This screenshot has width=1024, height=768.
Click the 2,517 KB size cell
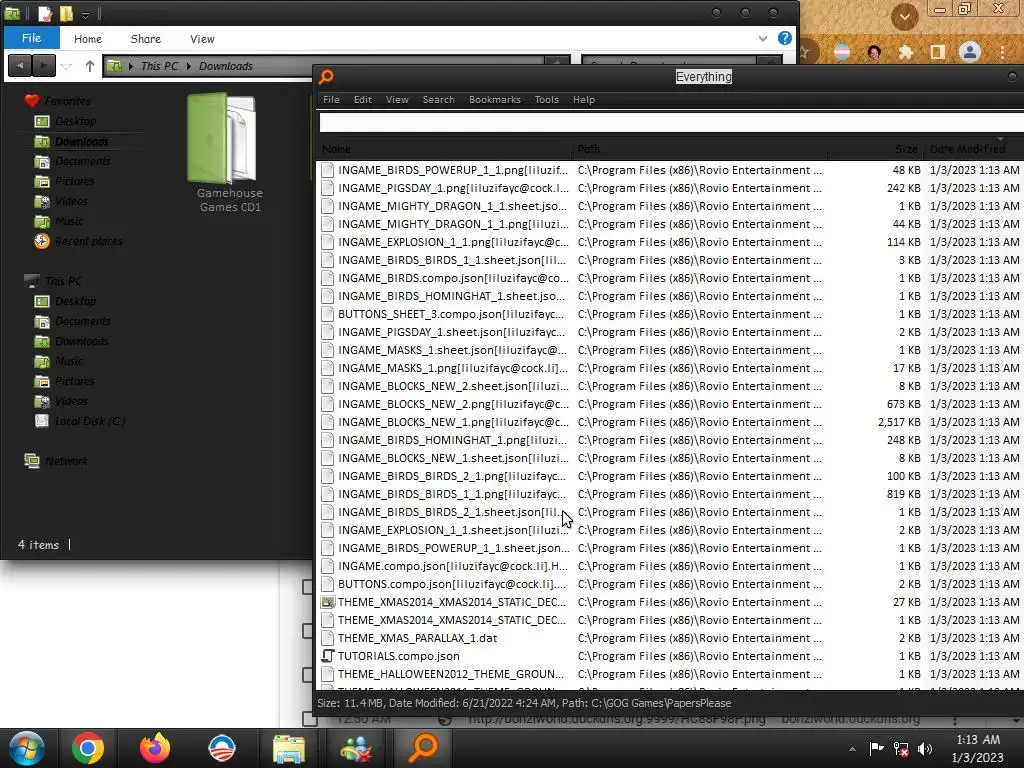[x=899, y=423]
